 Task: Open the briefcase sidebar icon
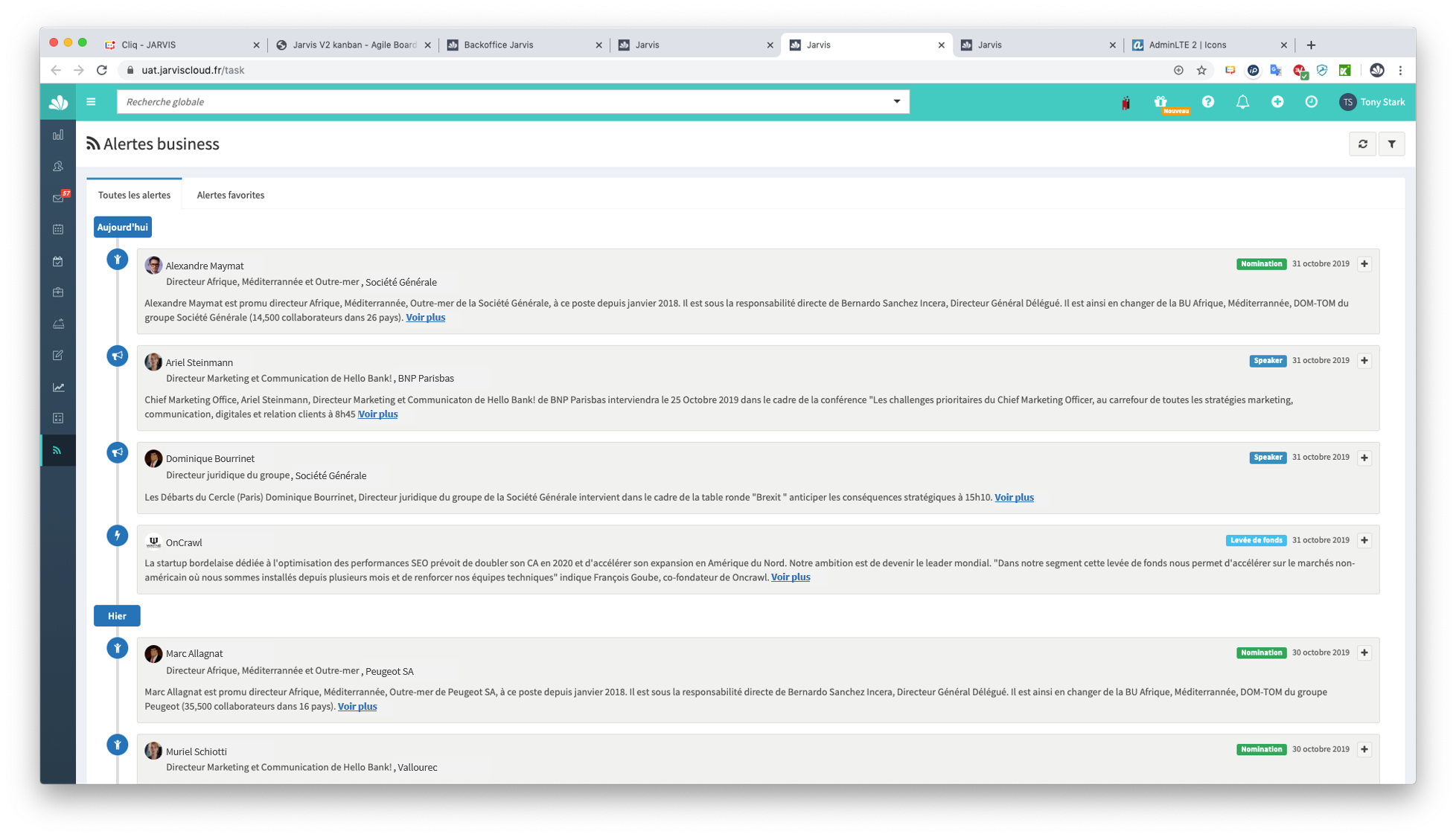(58, 292)
